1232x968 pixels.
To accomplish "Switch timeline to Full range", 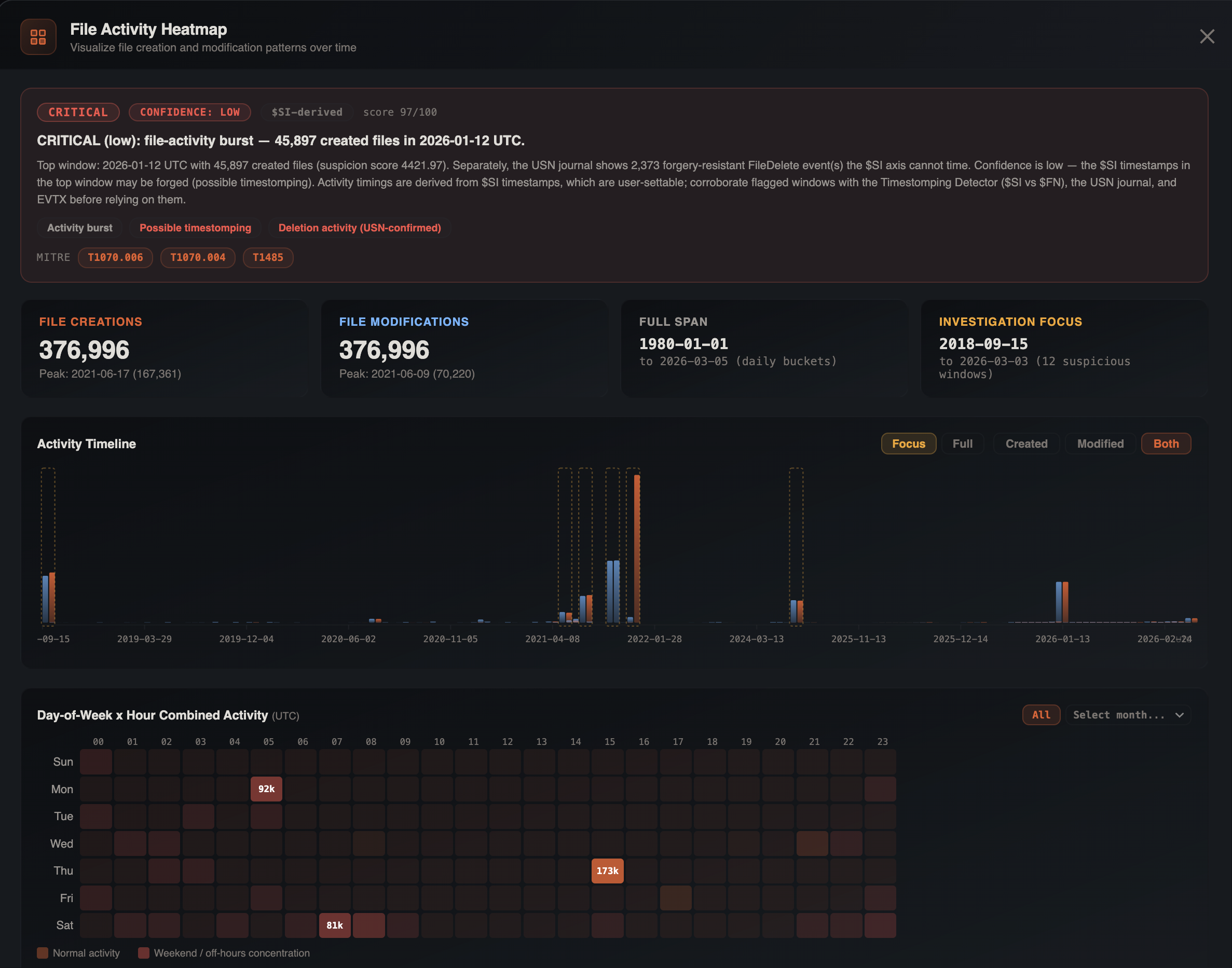I will click(x=962, y=444).
